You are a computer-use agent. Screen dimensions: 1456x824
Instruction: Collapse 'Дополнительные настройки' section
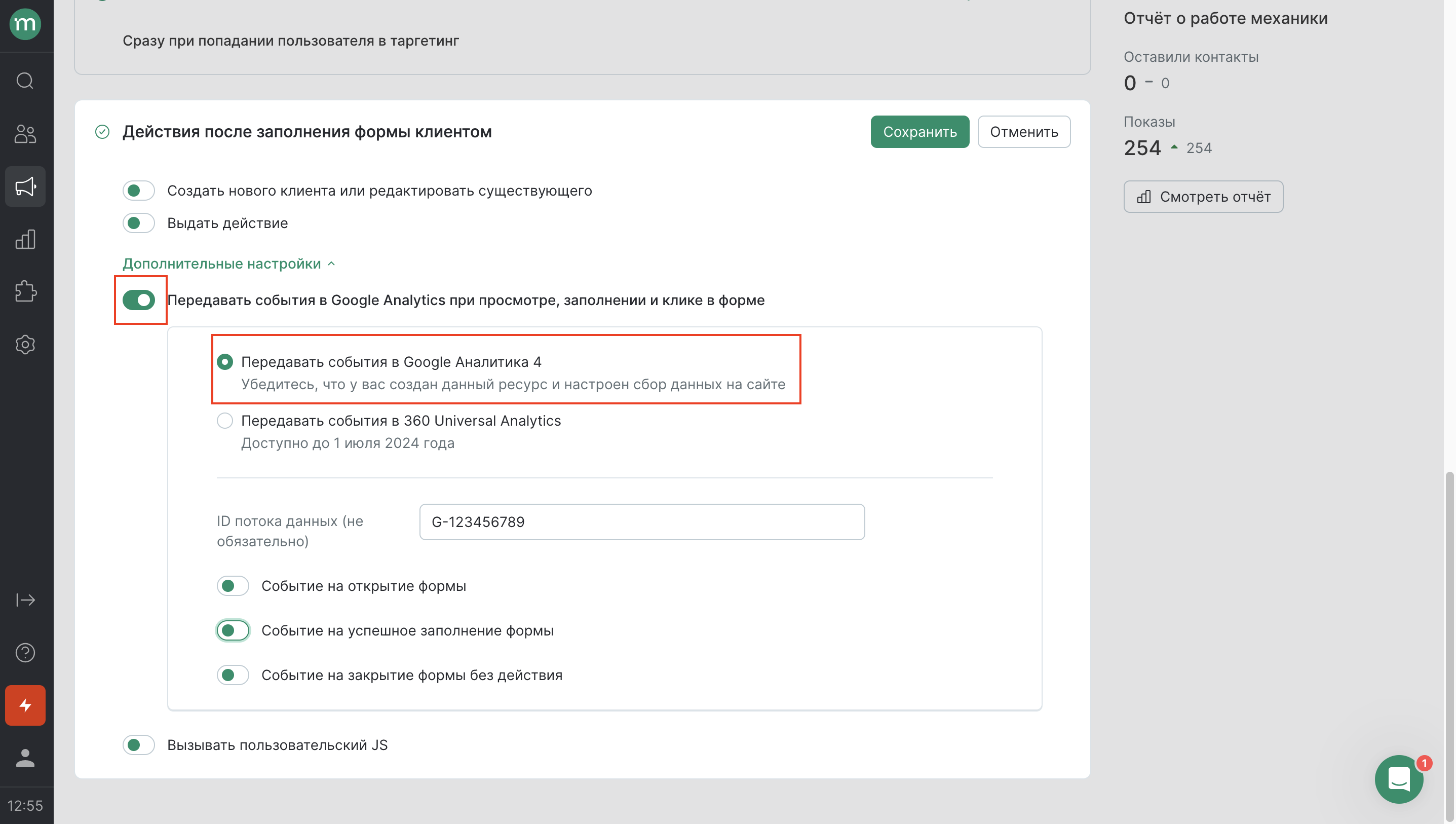tap(229, 264)
